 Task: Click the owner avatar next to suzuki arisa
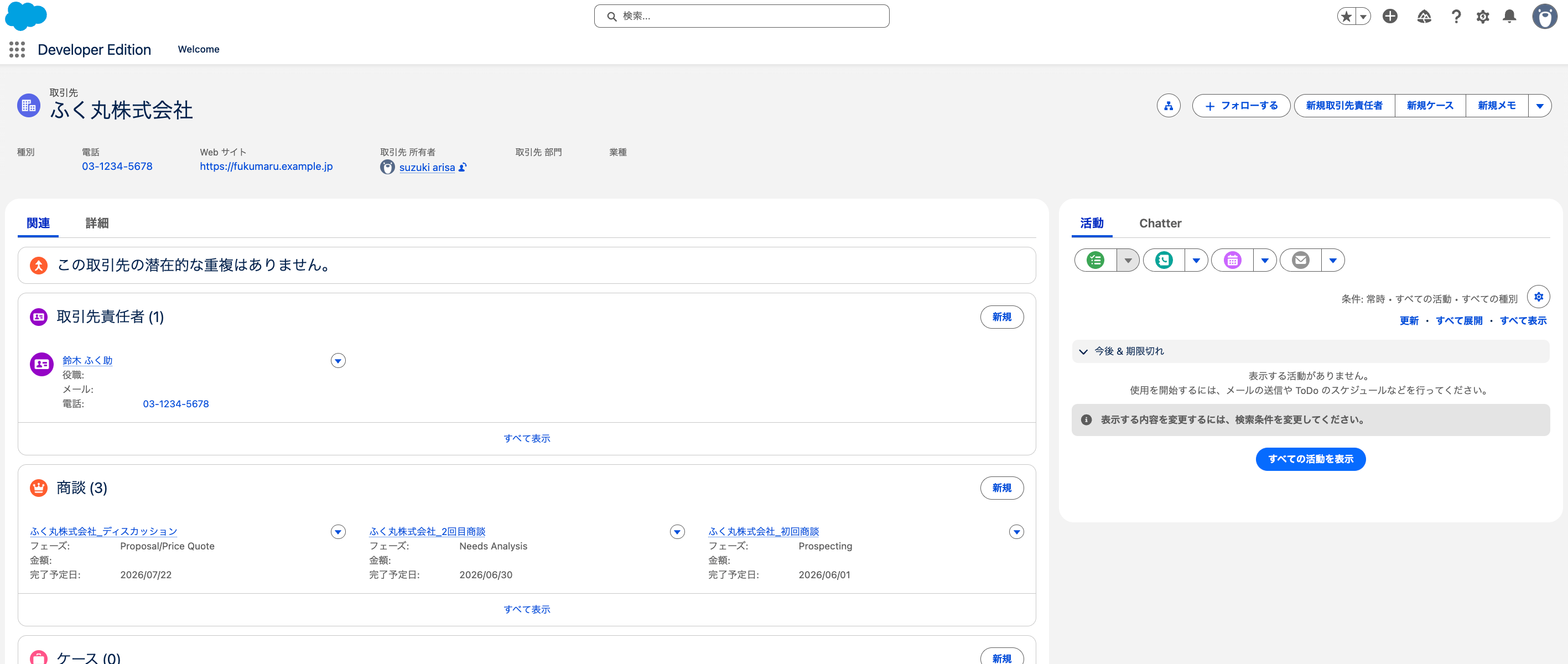(x=387, y=167)
